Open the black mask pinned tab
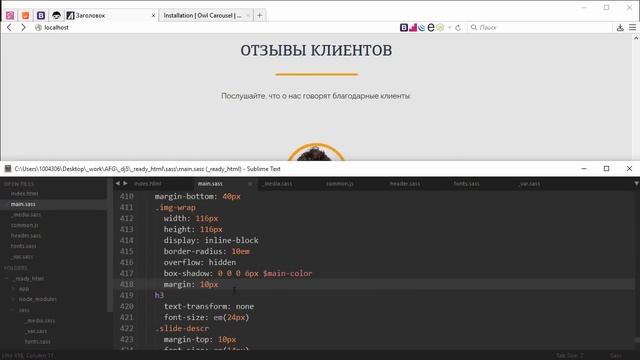The height and width of the screenshot is (360, 640). click(56, 16)
